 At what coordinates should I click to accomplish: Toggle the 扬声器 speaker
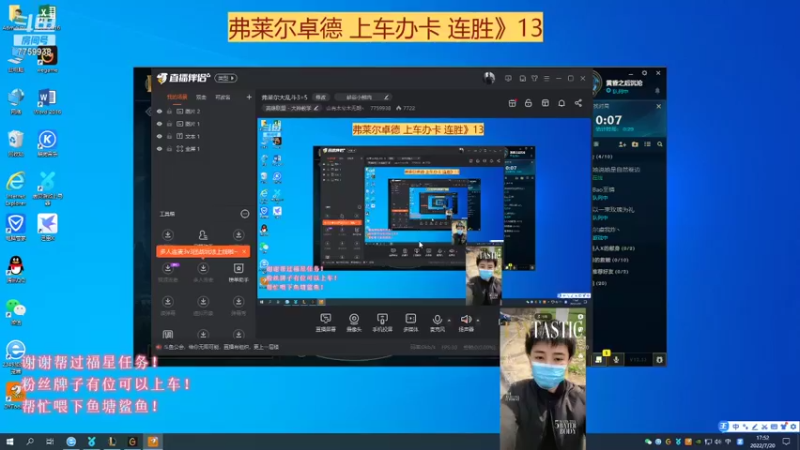[x=466, y=322]
